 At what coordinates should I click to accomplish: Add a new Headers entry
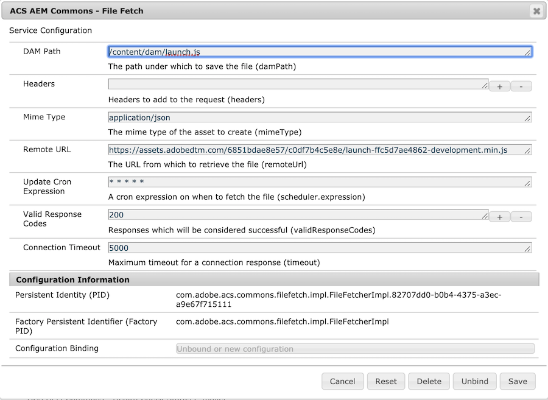499,86
